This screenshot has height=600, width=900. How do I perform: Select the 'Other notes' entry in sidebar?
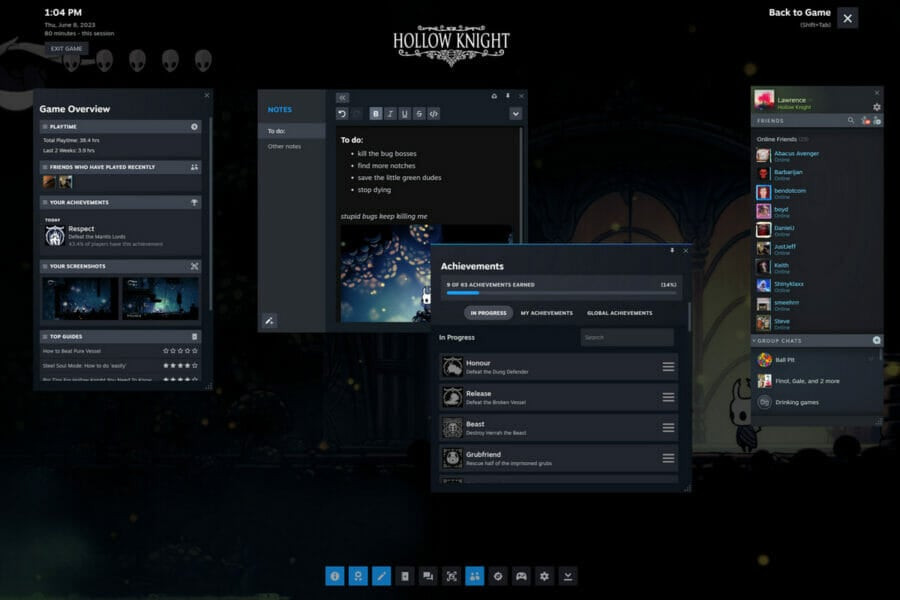click(x=292, y=146)
